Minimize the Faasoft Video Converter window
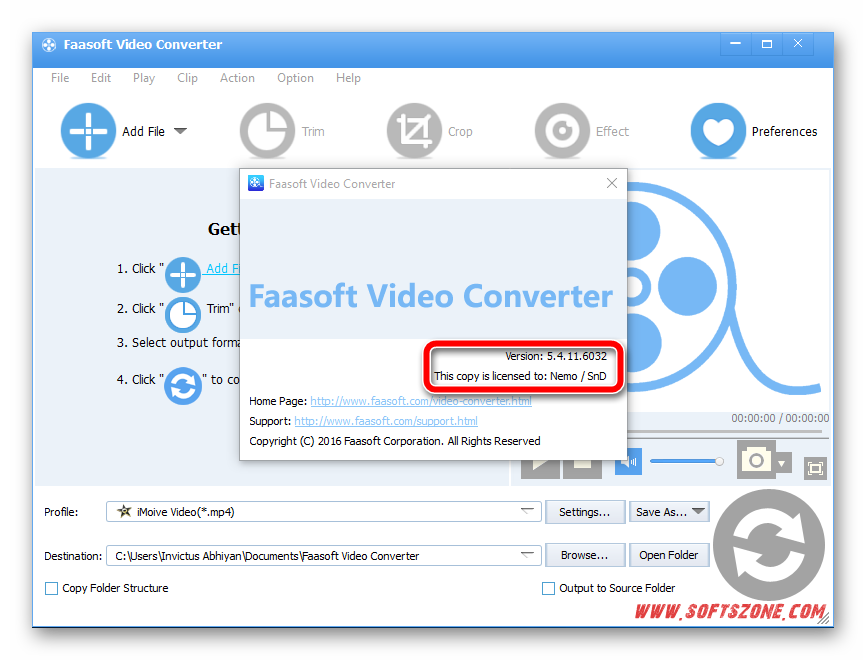Screen dimensions: 866x660 [x=735, y=44]
